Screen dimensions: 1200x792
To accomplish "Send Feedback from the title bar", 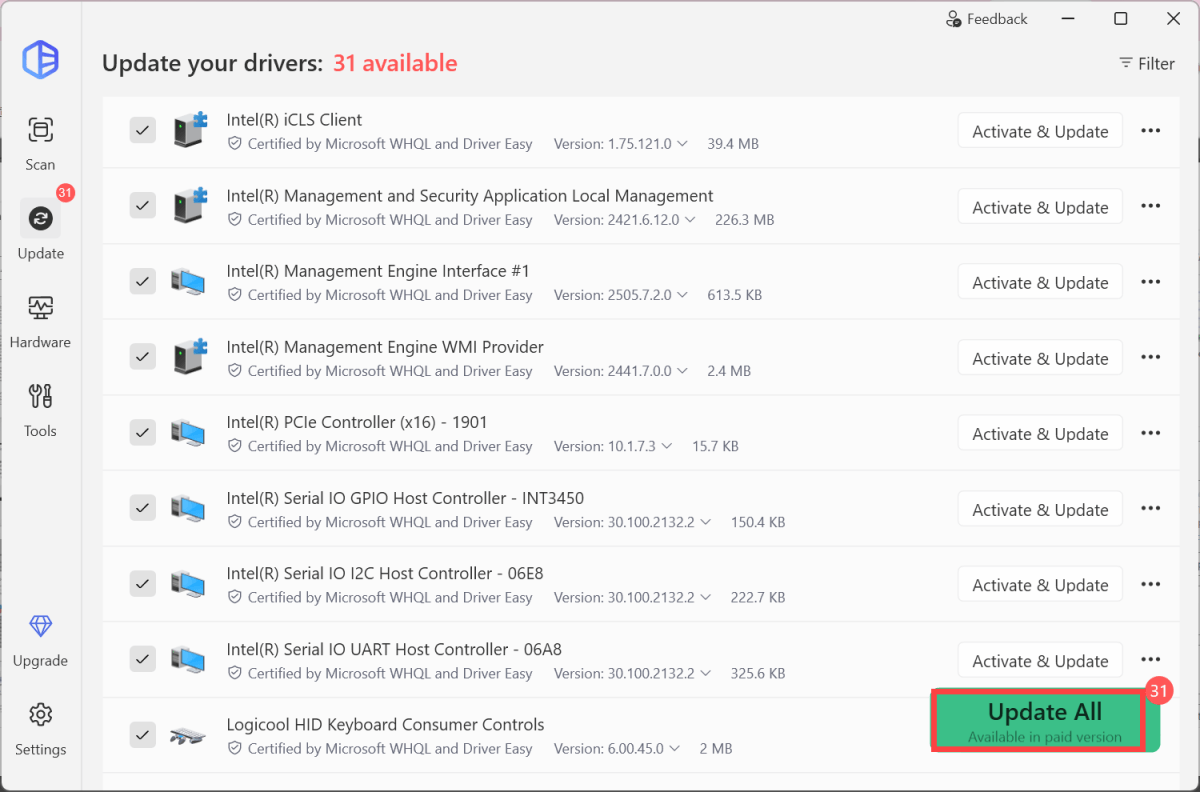I will tap(986, 19).
